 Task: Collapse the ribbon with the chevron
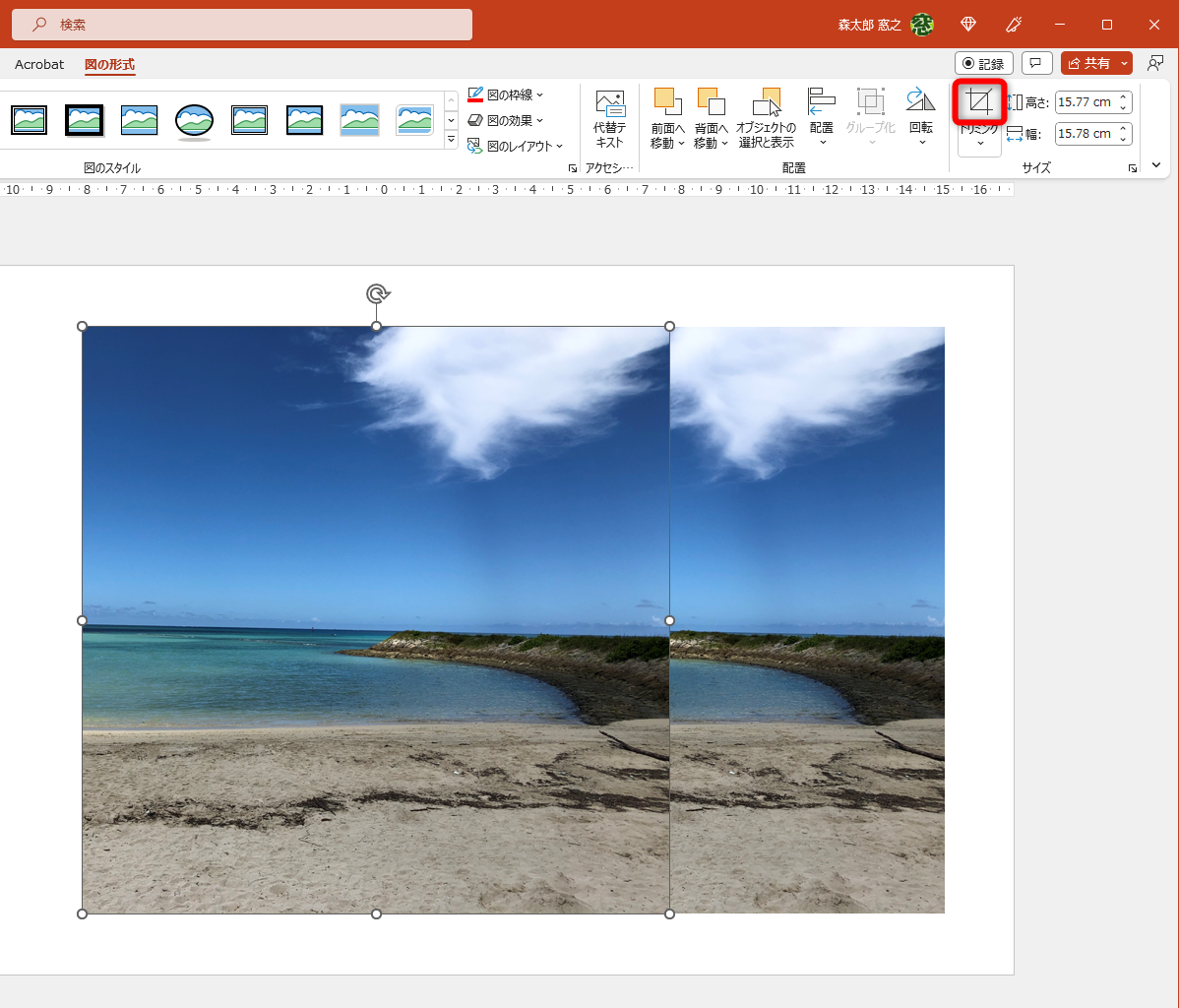(x=1156, y=164)
